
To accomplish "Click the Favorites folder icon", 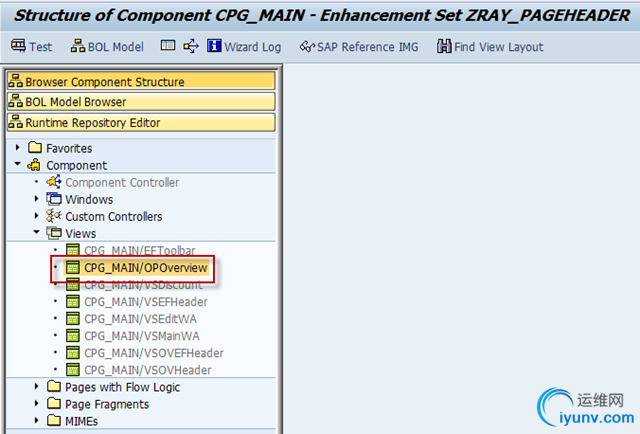I will [35, 147].
